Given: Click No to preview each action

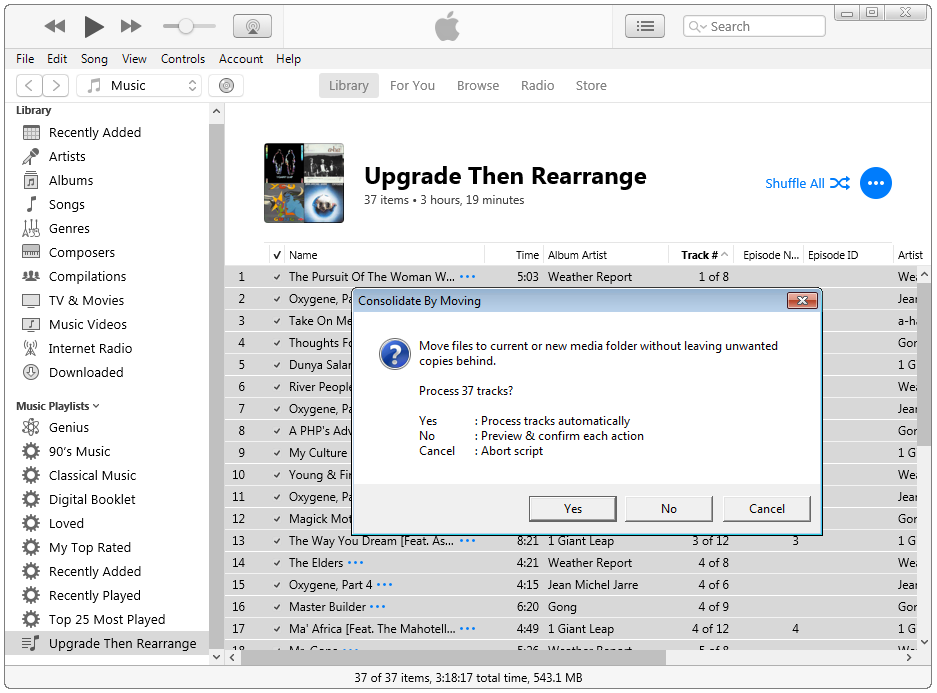Looking at the screenshot, I should click(x=669, y=508).
